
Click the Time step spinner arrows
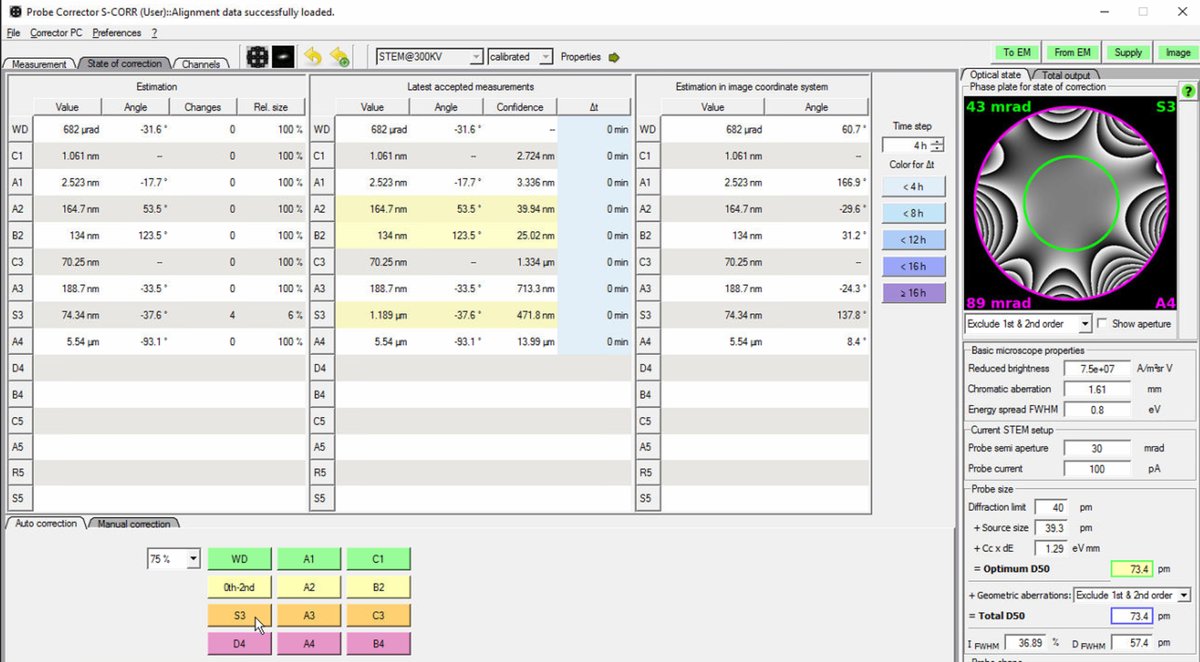[936, 146]
